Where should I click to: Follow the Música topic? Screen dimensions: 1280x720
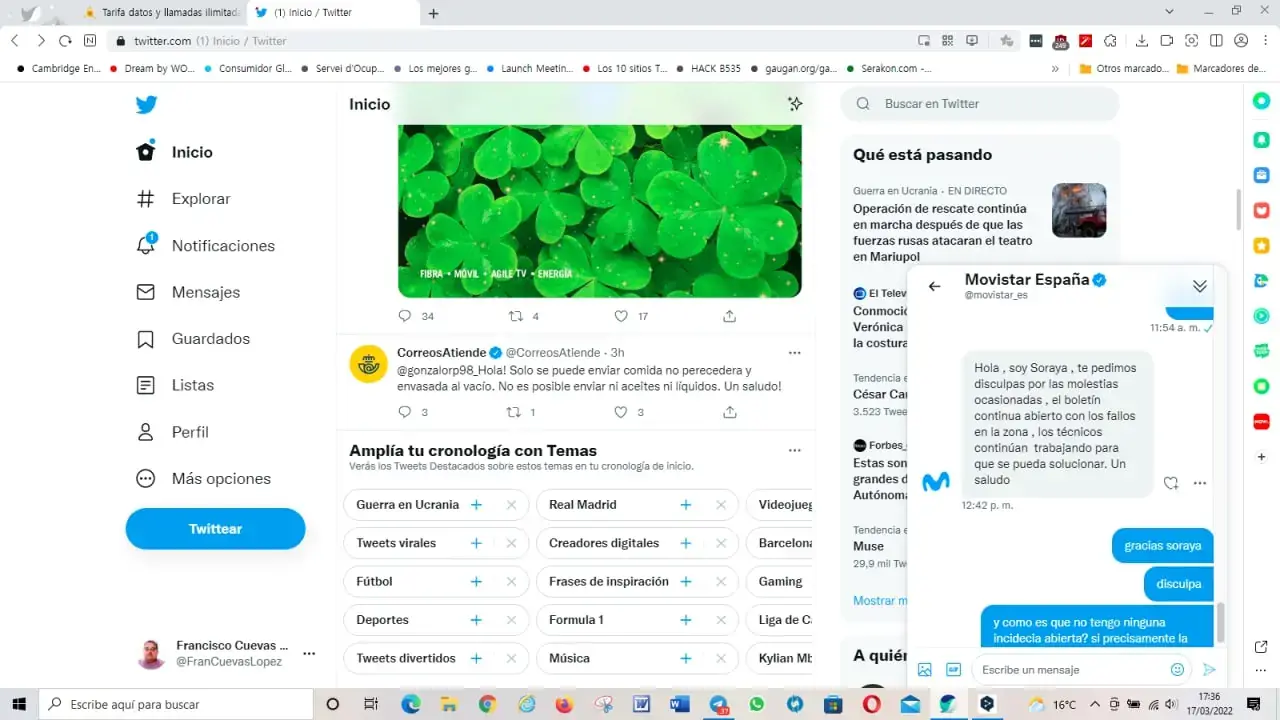[x=686, y=658]
